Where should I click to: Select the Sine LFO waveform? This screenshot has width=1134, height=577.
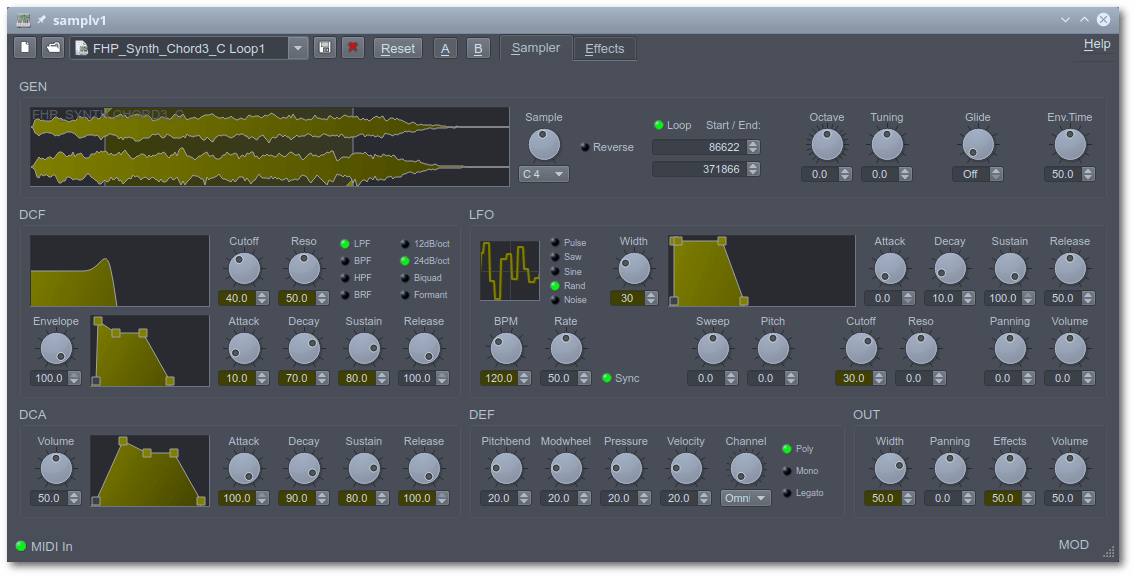556,271
